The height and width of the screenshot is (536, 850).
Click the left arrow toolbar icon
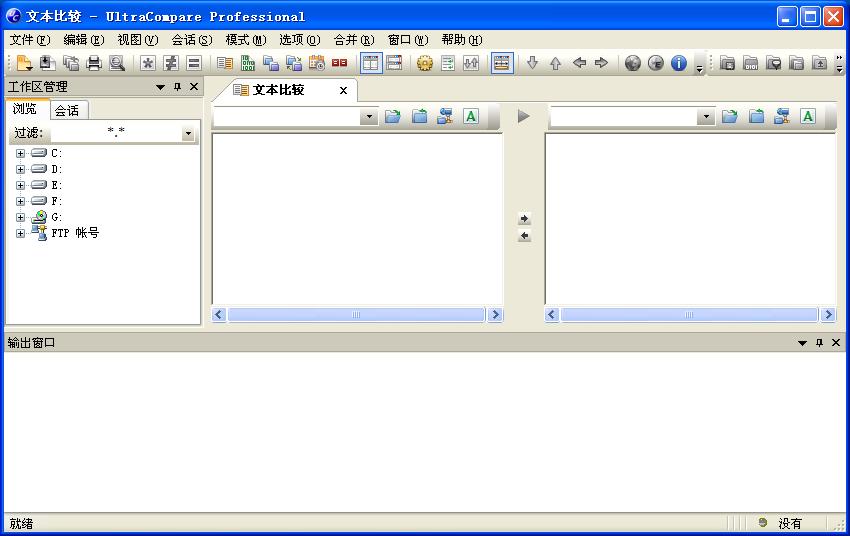(579, 63)
